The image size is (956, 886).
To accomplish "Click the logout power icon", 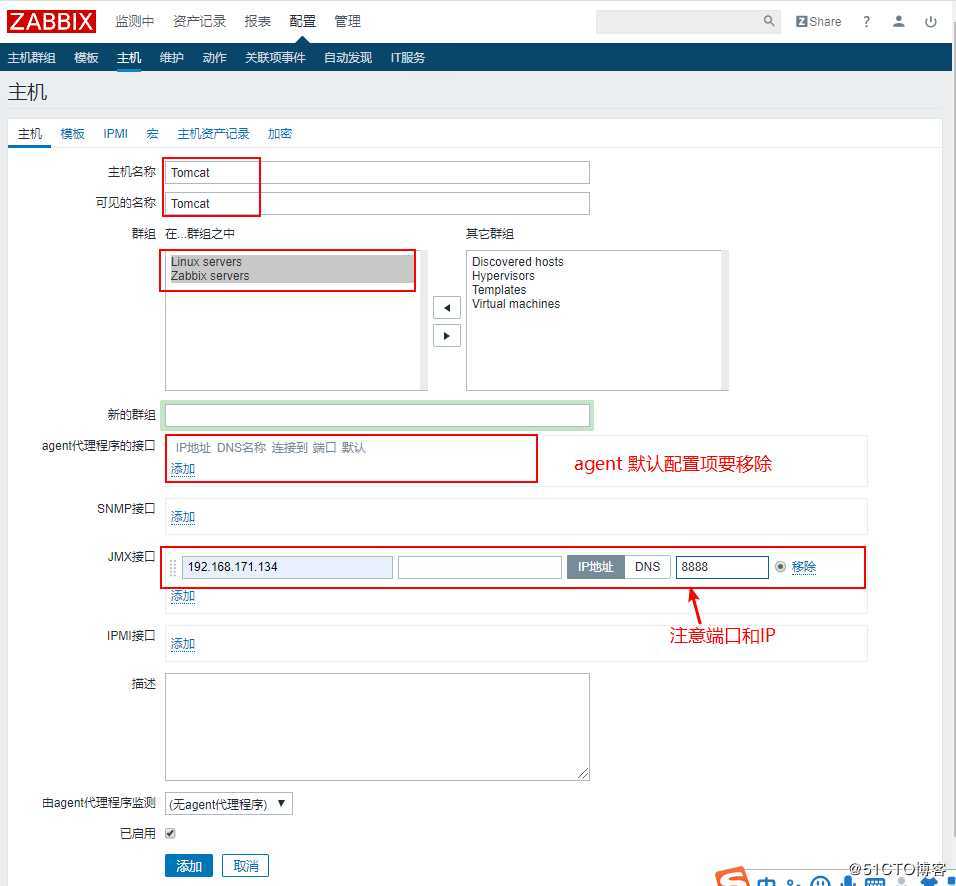I will 929,20.
